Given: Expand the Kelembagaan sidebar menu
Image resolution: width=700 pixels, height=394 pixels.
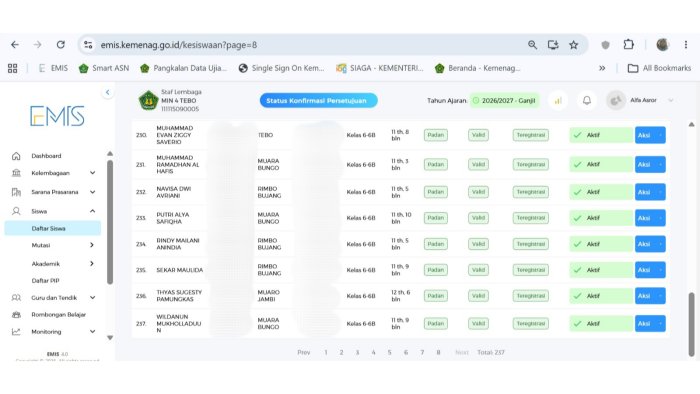Looking at the screenshot, I should [54, 173].
